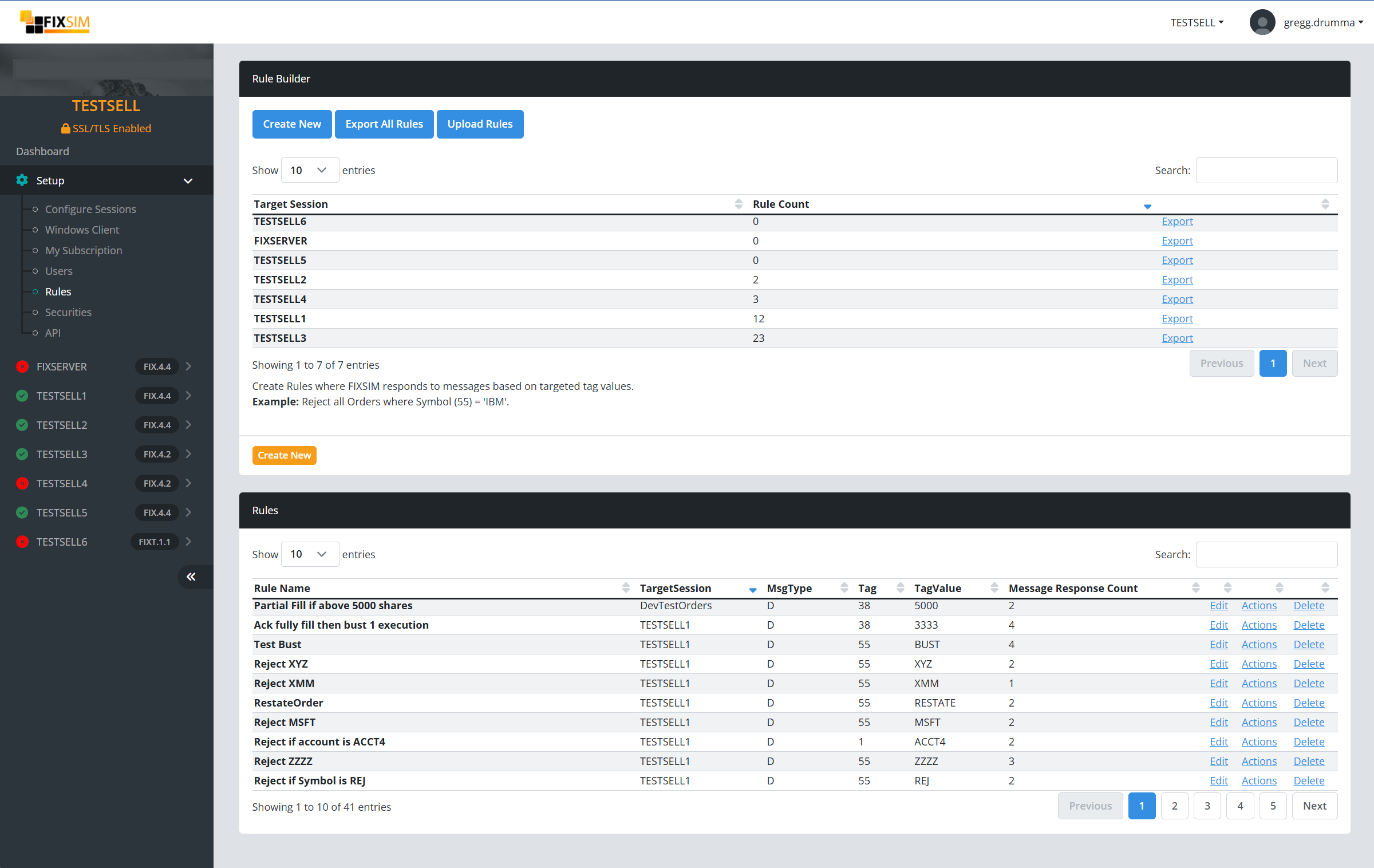Click the green status icon beside TESTSELL5

pos(22,512)
